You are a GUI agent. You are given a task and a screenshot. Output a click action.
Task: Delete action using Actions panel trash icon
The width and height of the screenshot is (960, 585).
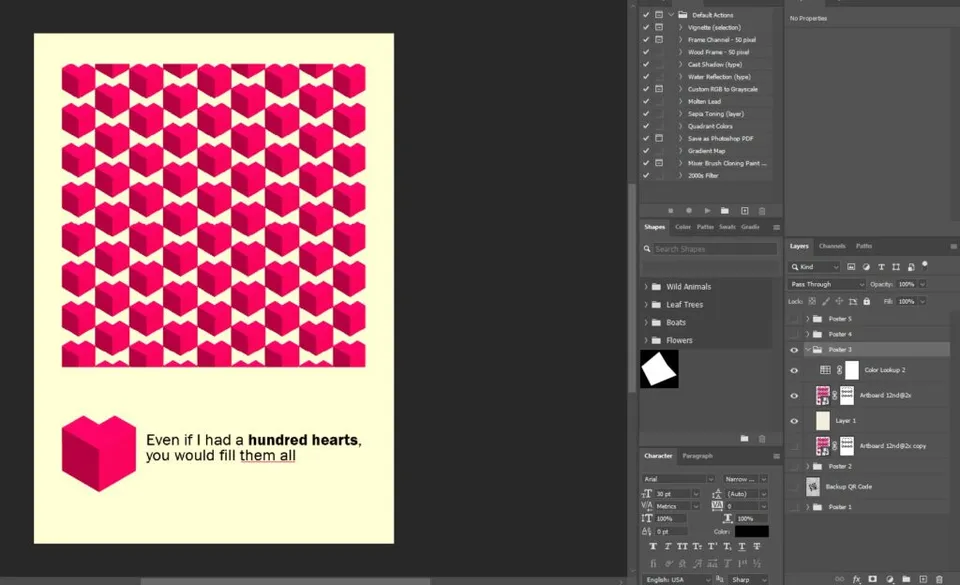point(762,211)
